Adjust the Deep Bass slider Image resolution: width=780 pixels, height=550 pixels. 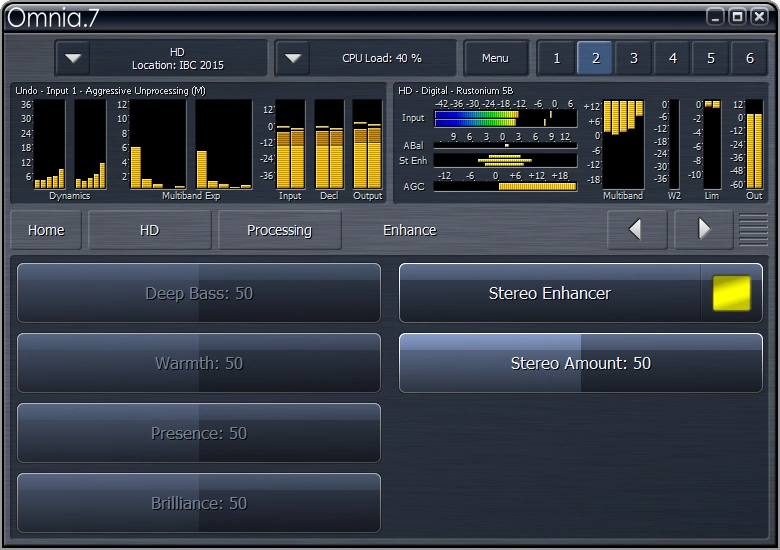click(x=199, y=293)
